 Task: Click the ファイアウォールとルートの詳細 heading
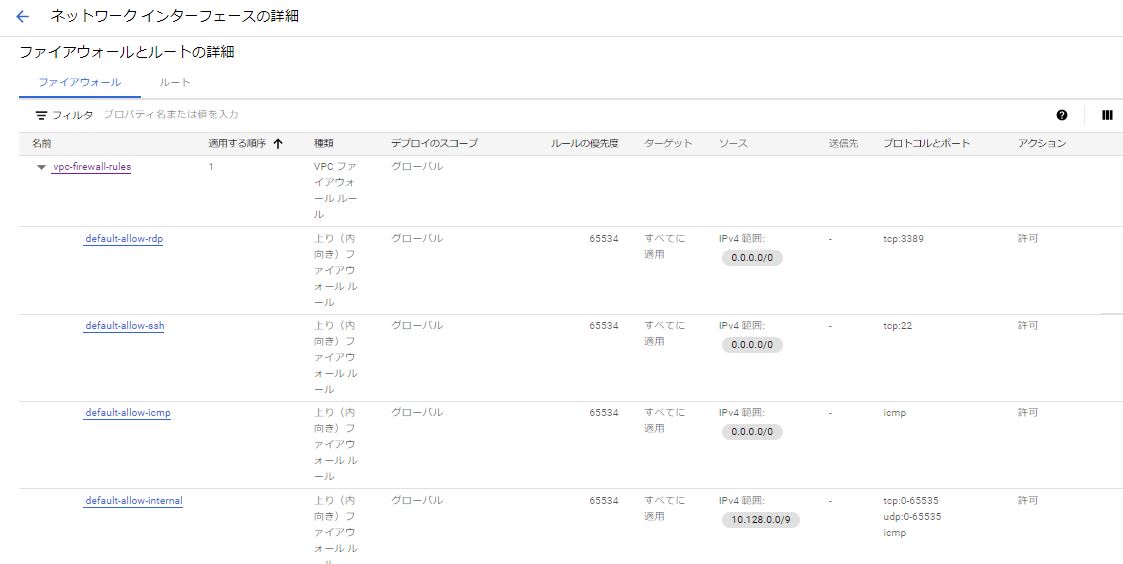pyautogui.click(x=127, y=52)
